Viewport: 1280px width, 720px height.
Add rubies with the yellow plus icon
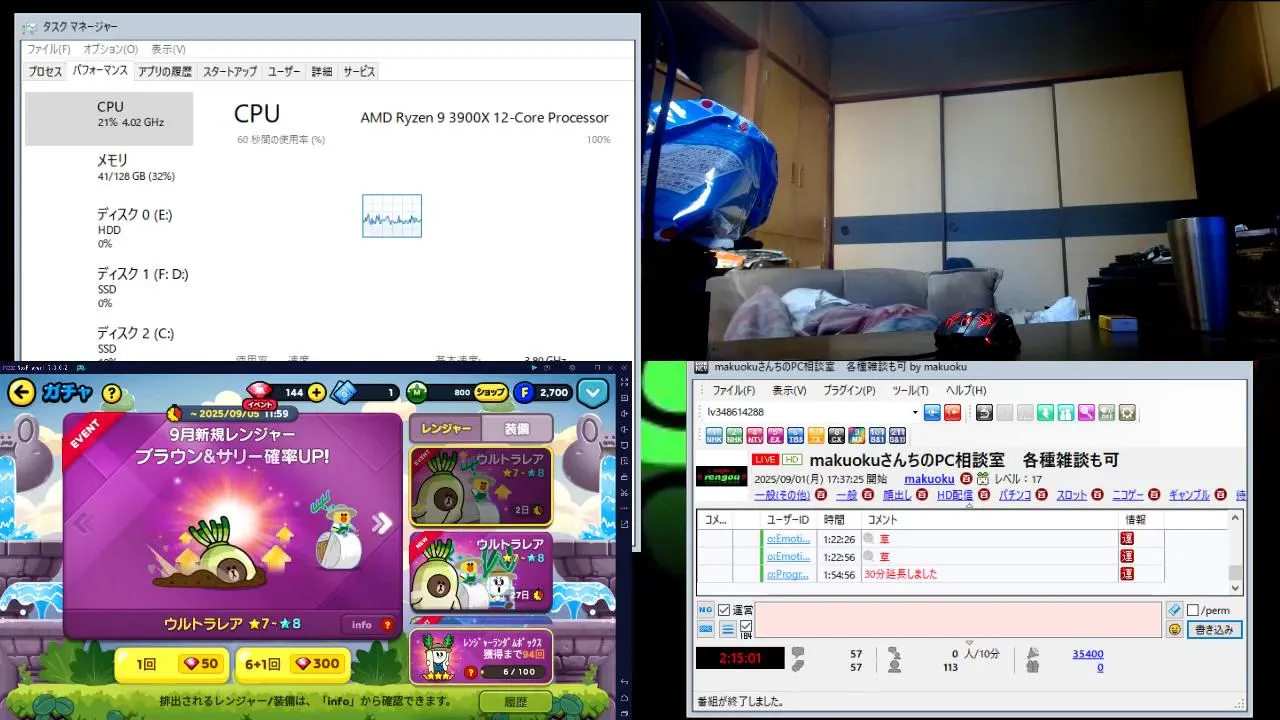[x=317, y=393]
